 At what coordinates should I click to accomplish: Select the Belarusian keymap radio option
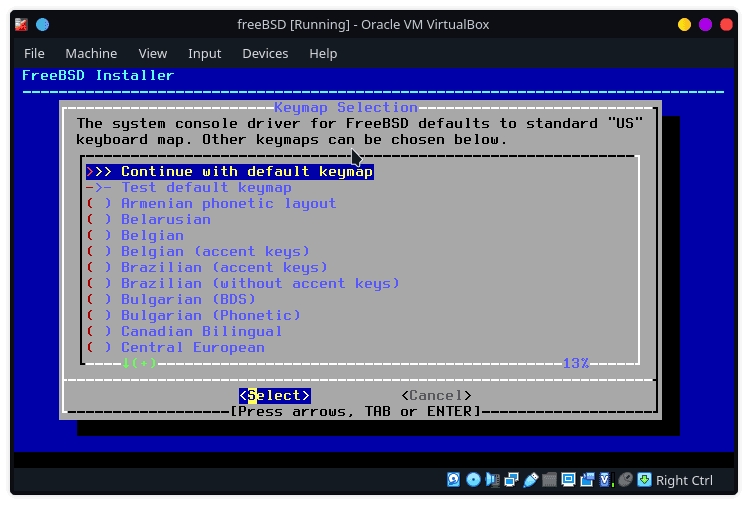(x=148, y=219)
